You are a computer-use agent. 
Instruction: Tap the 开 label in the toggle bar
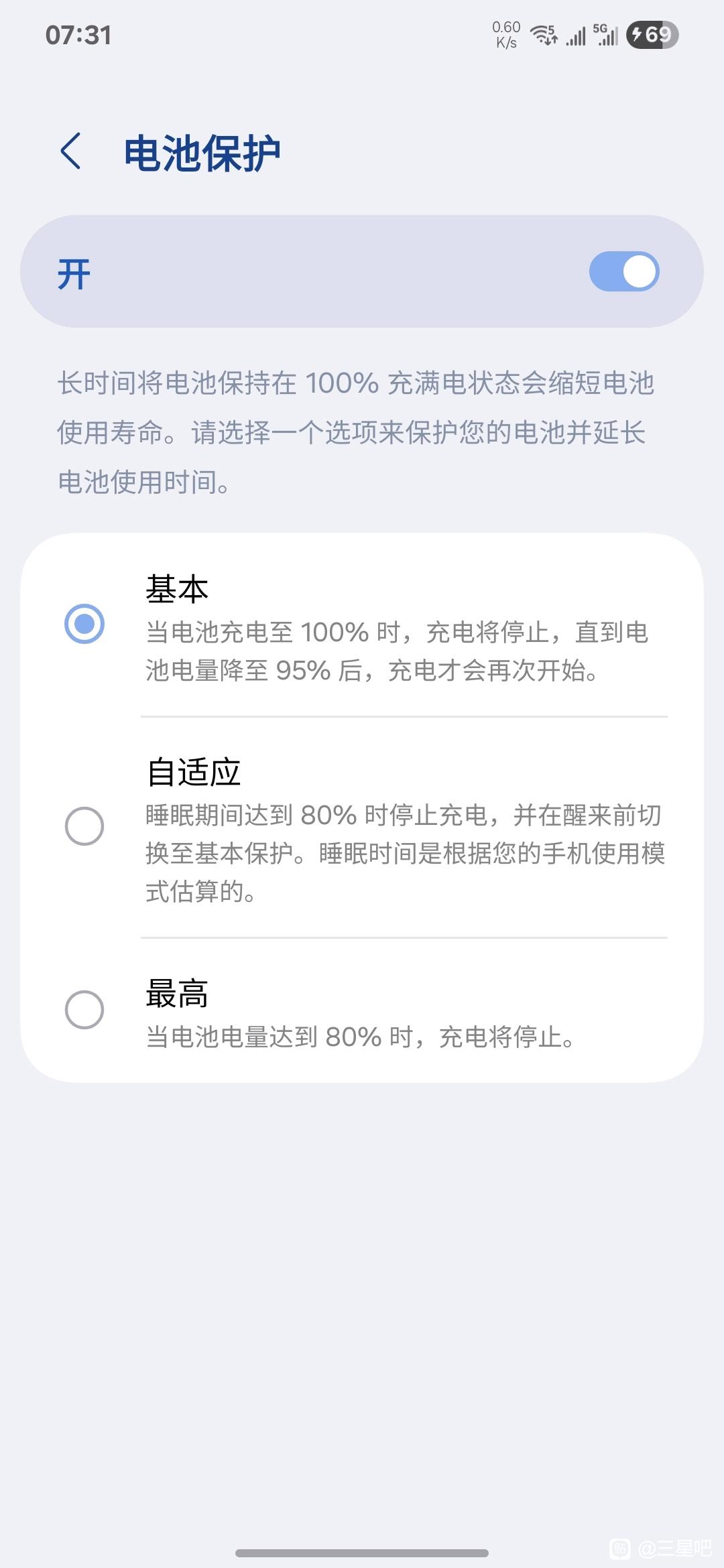coord(74,274)
